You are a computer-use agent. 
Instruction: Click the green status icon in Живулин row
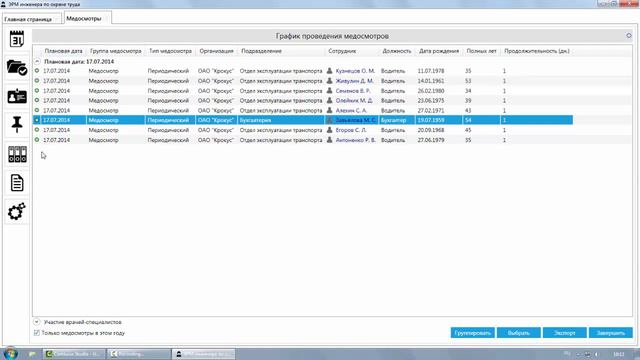[x=37, y=81]
